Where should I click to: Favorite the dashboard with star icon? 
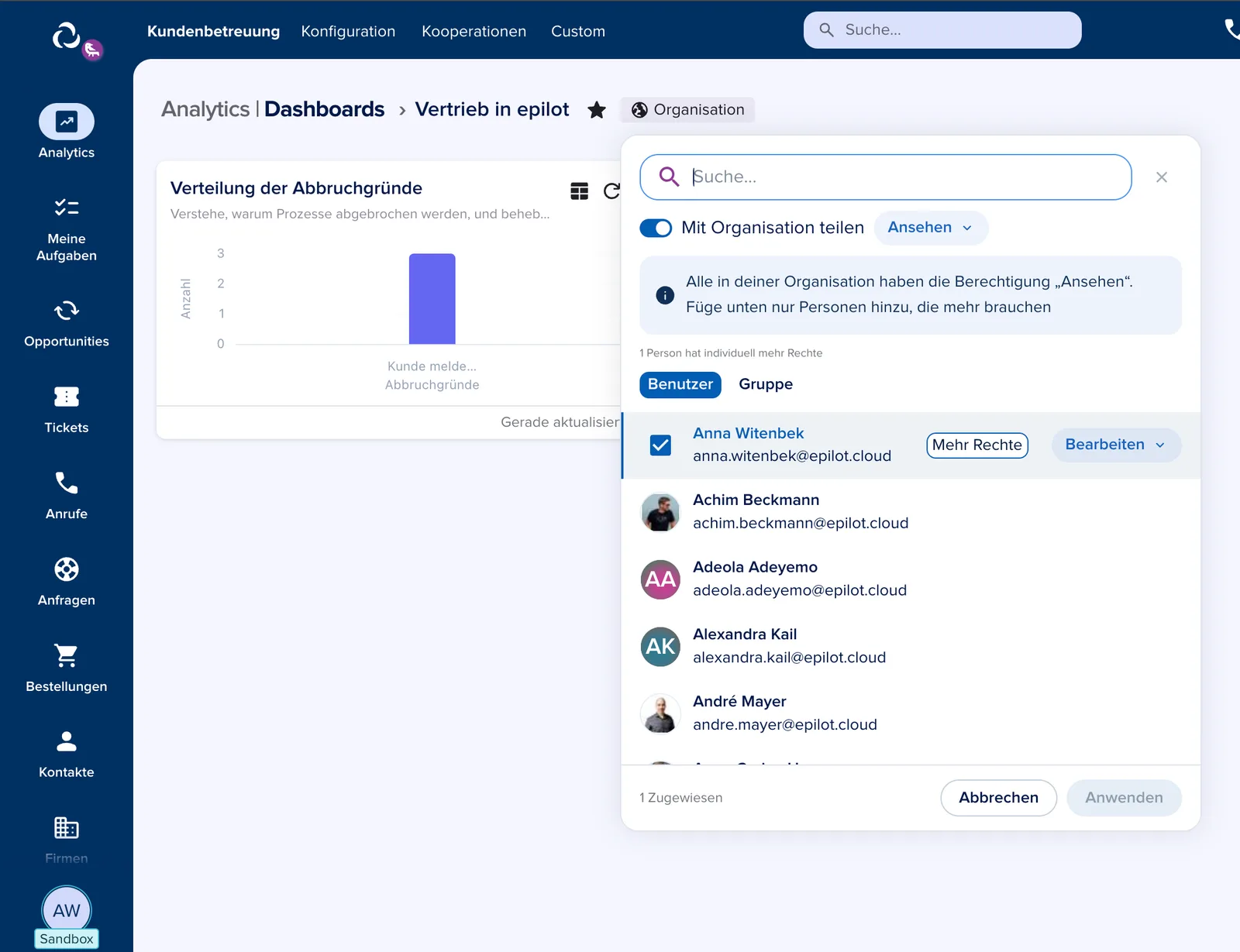[x=597, y=110]
